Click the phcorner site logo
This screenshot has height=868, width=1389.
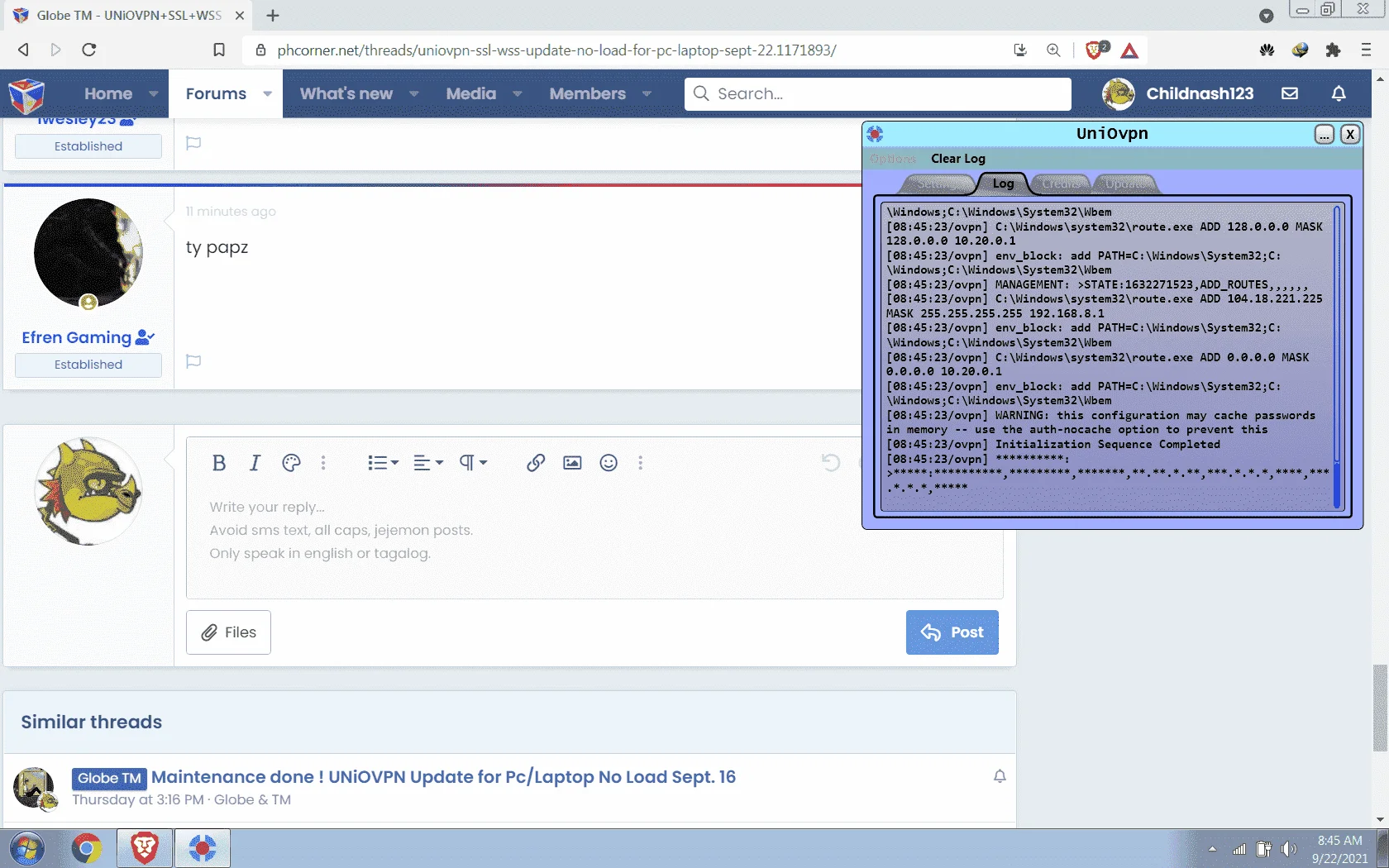click(x=26, y=95)
